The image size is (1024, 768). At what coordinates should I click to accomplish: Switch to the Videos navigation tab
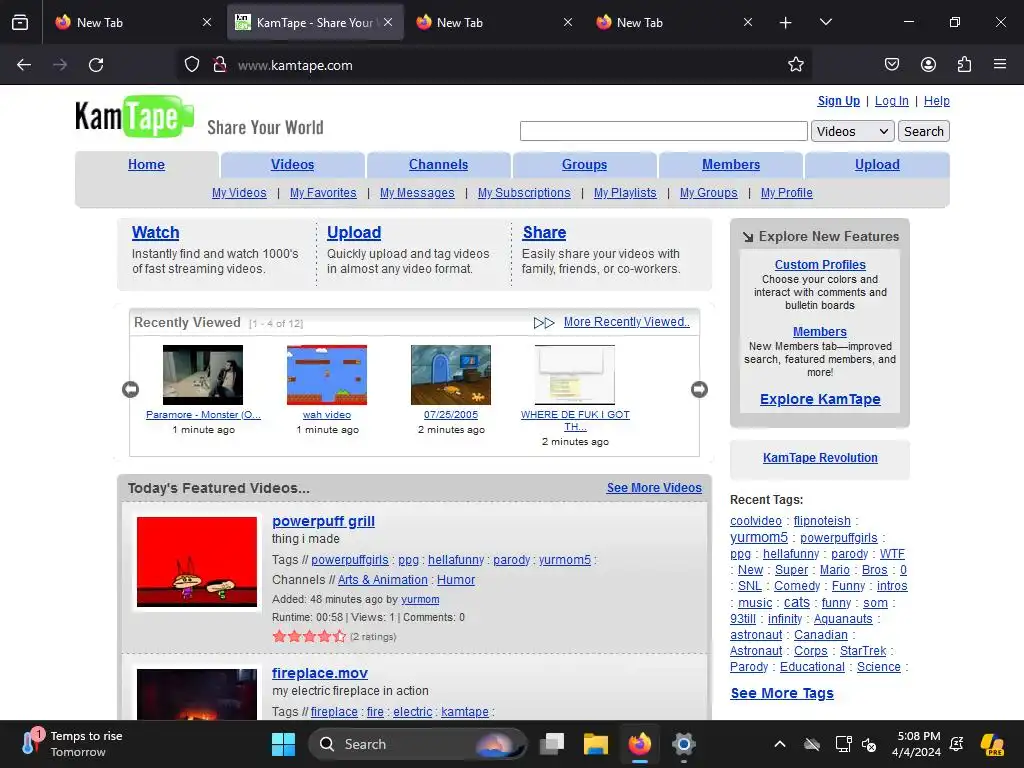pyautogui.click(x=293, y=165)
